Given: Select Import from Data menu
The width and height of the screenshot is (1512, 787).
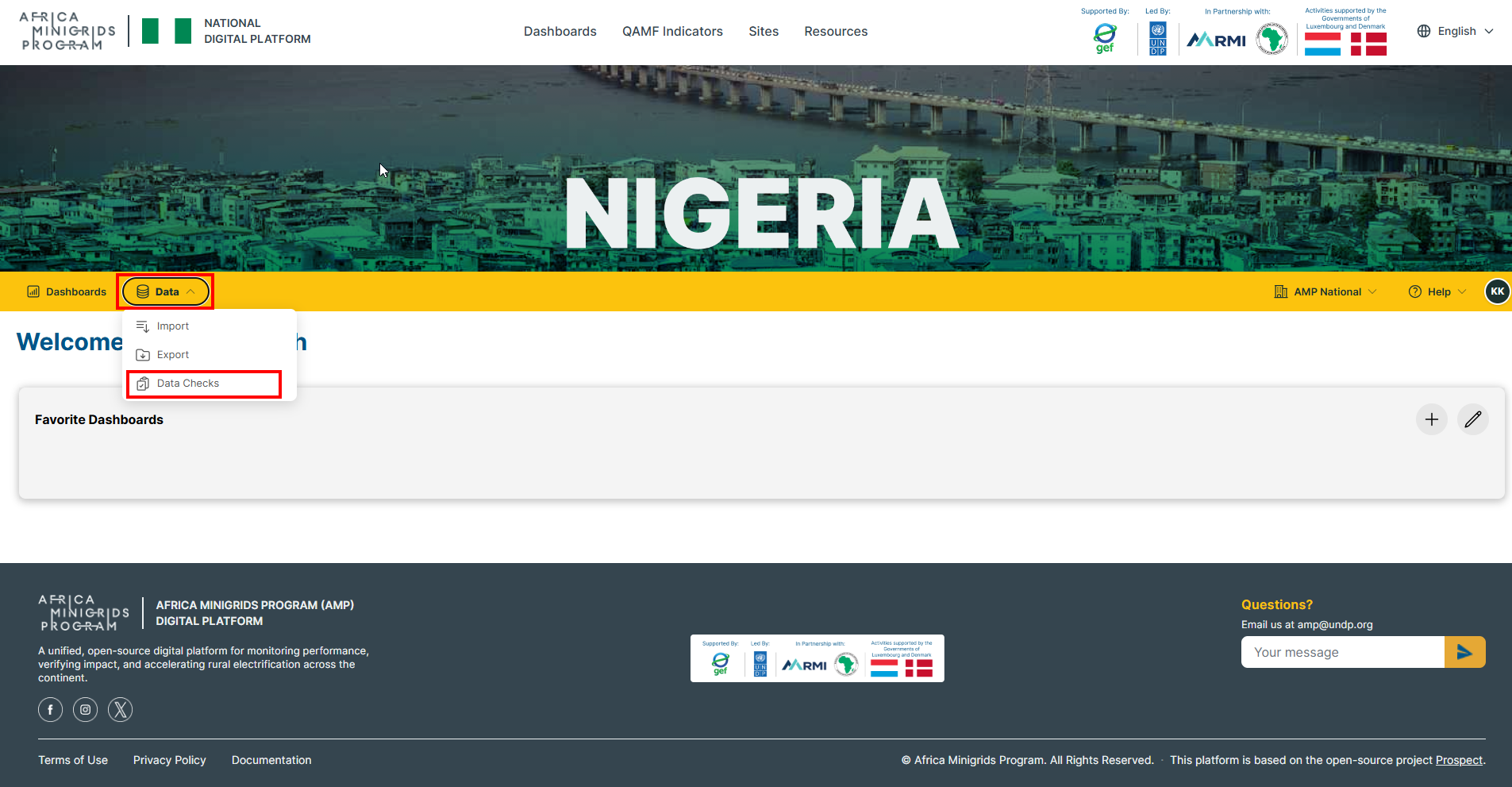Looking at the screenshot, I should pos(210,326).
